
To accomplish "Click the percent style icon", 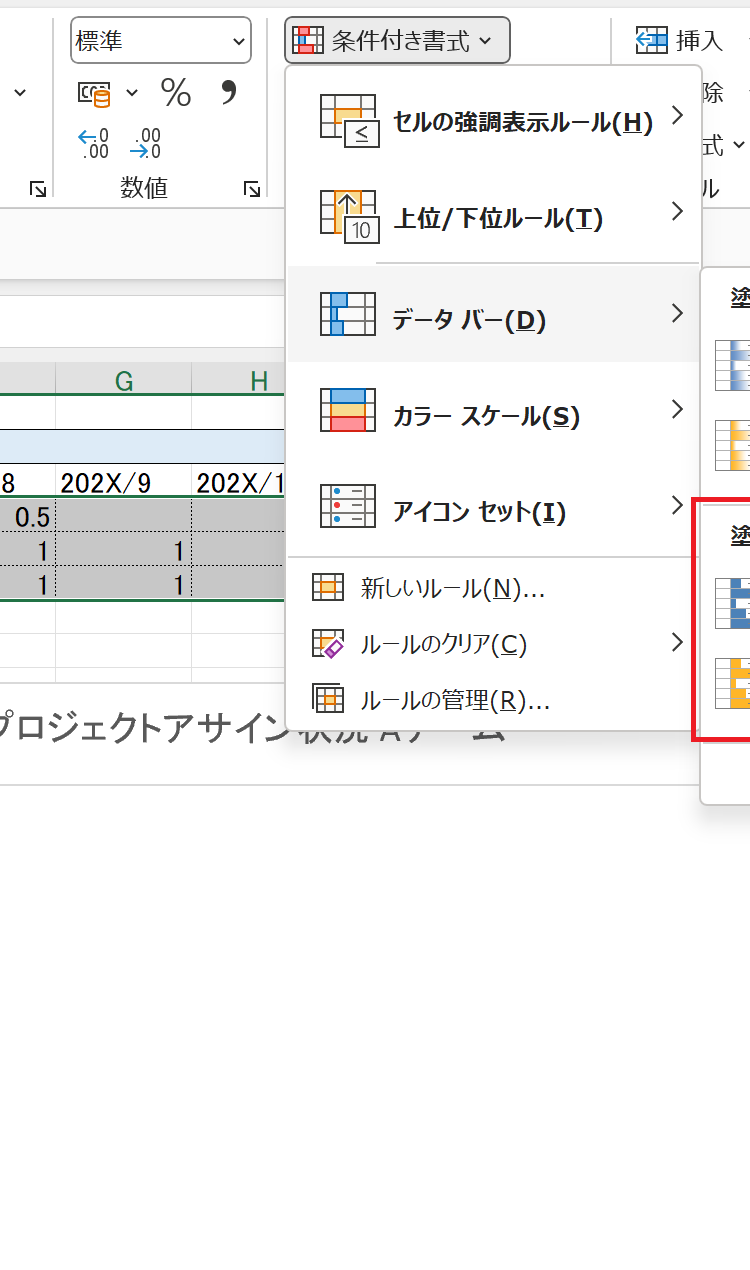I will coord(176,93).
